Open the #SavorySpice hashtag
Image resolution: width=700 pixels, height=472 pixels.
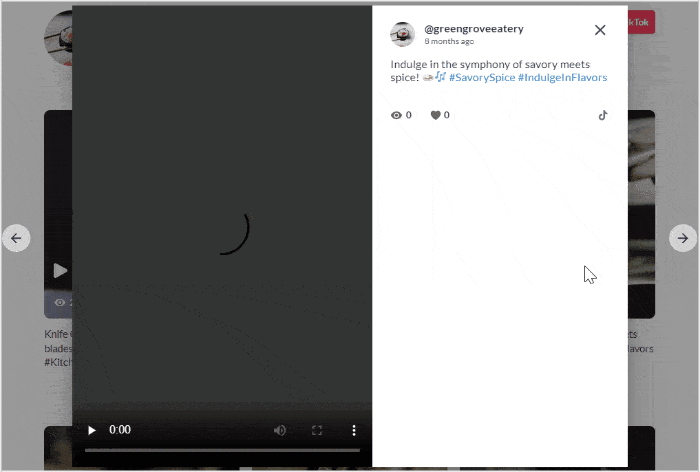coord(482,77)
